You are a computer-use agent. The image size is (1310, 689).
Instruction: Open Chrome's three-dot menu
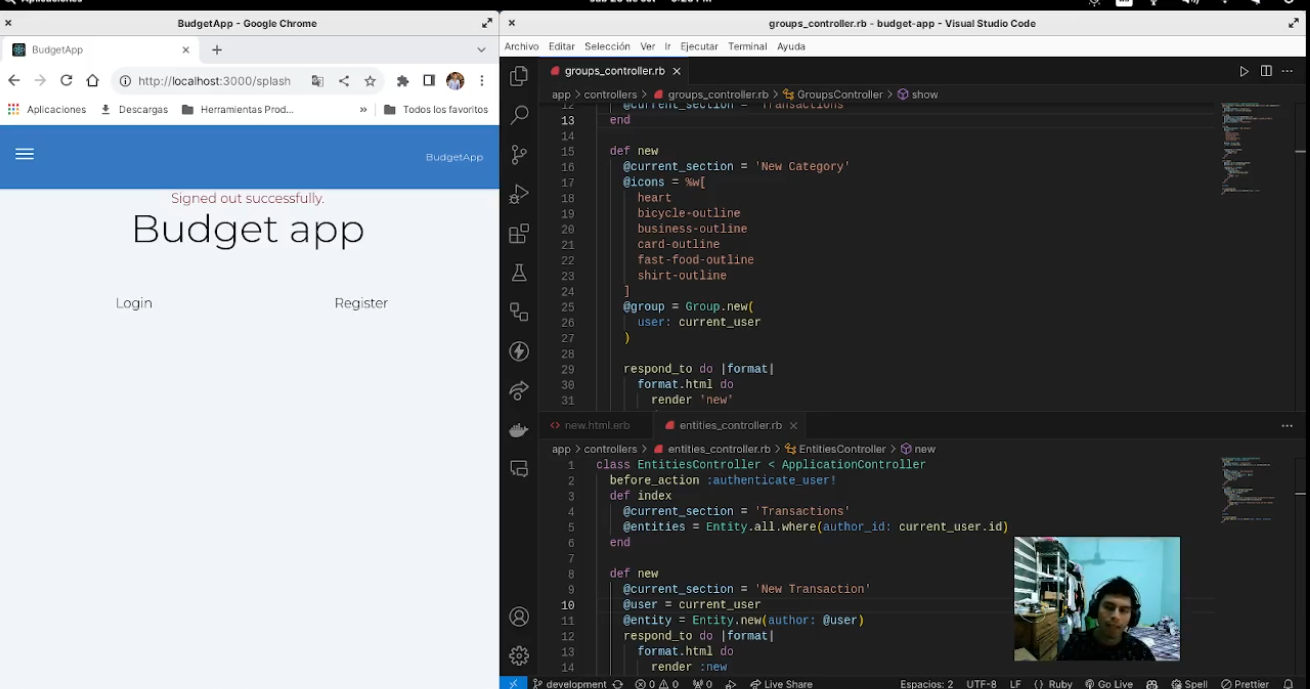point(482,81)
